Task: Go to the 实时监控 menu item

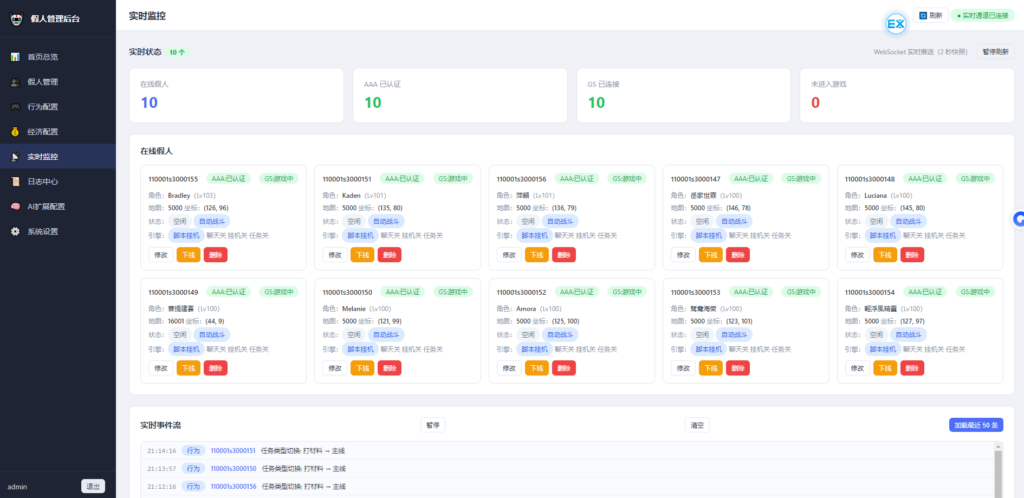Action: tap(57, 157)
